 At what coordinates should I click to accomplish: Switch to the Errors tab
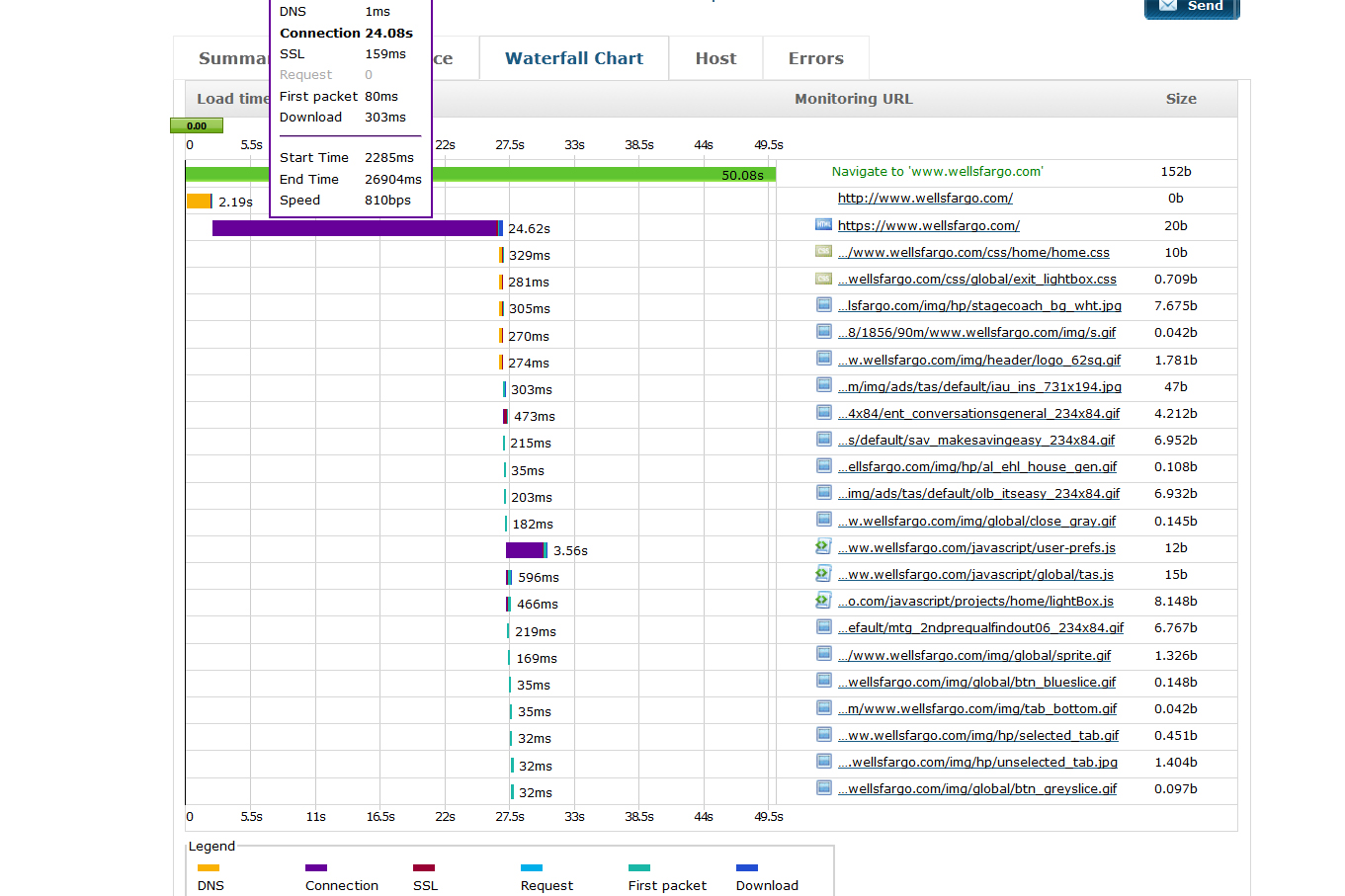pos(815,58)
